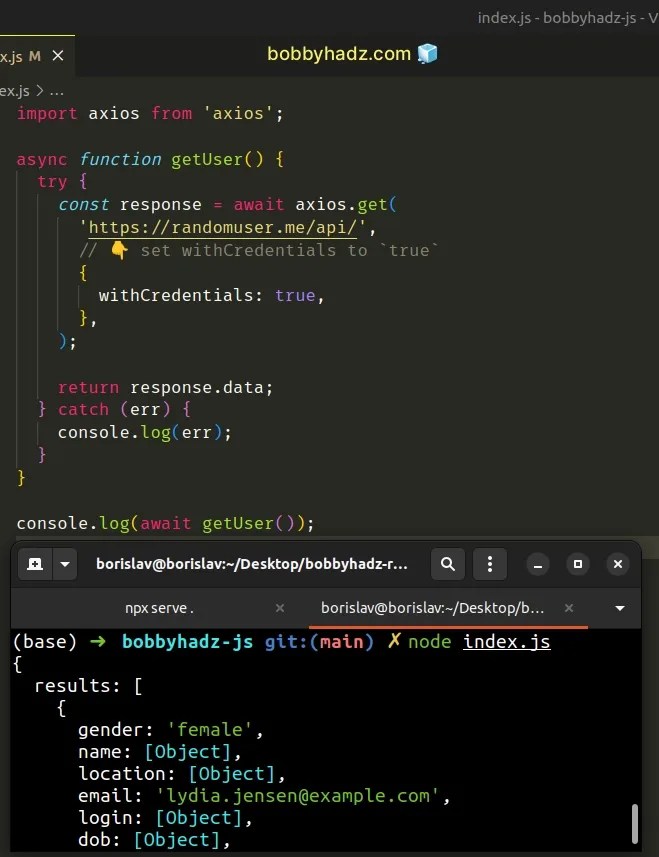Click 'return response.data;' line
The height and width of the screenshot is (857, 659).
coord(165,388)
